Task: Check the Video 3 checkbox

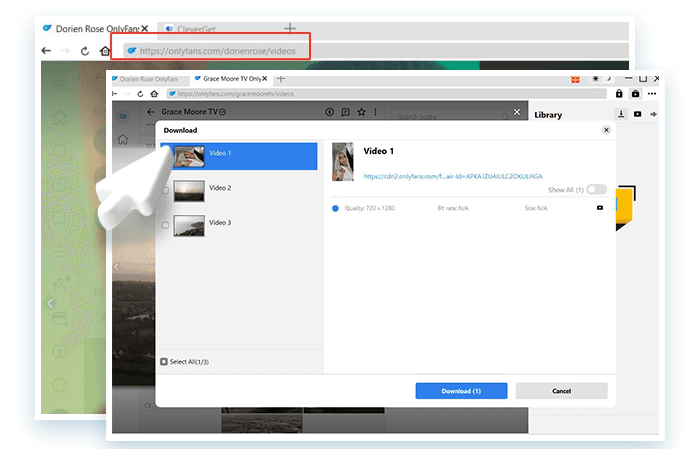Action: (164, 225)
